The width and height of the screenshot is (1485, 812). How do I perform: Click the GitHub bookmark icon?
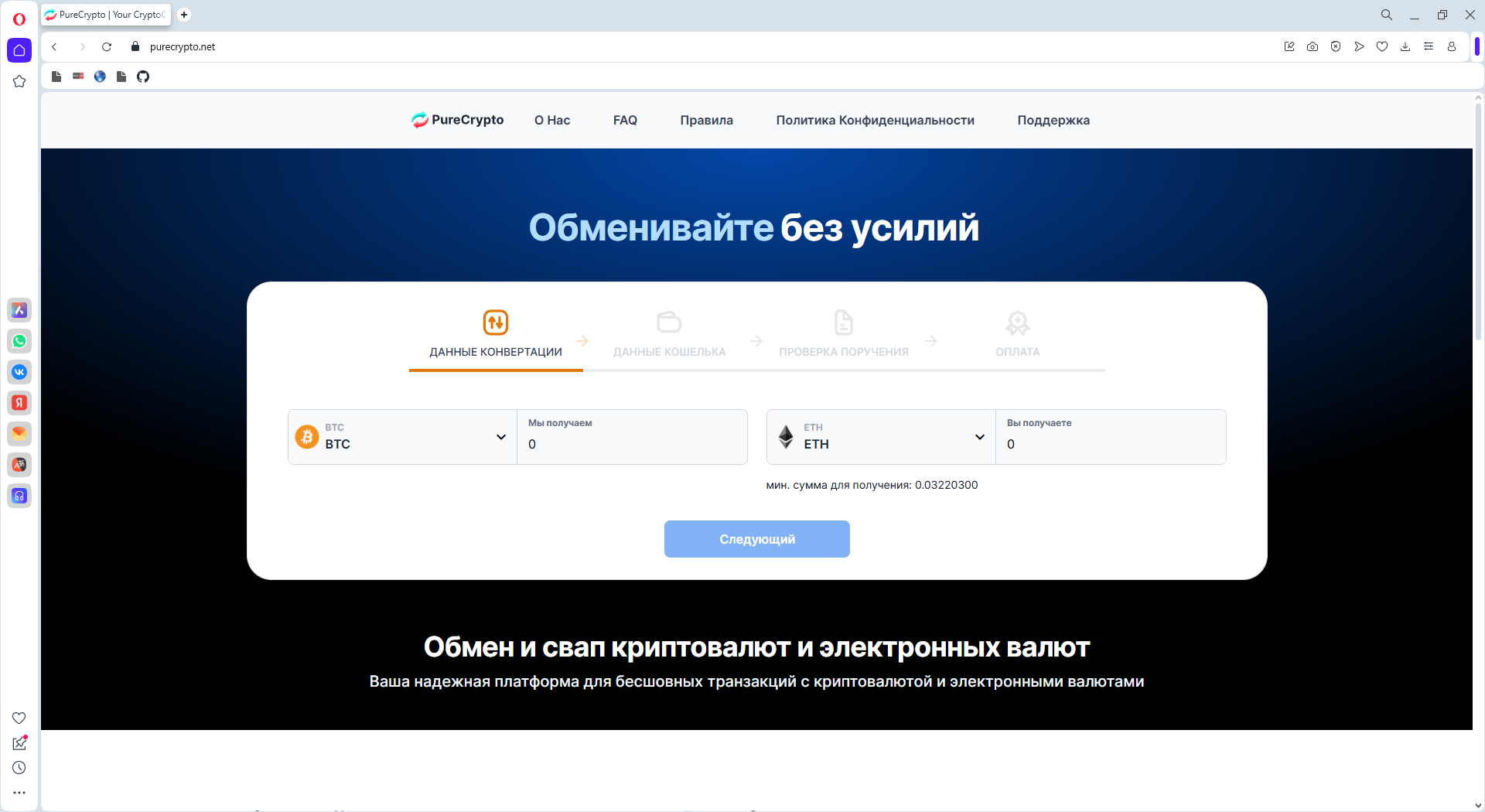tap(143, 77)
